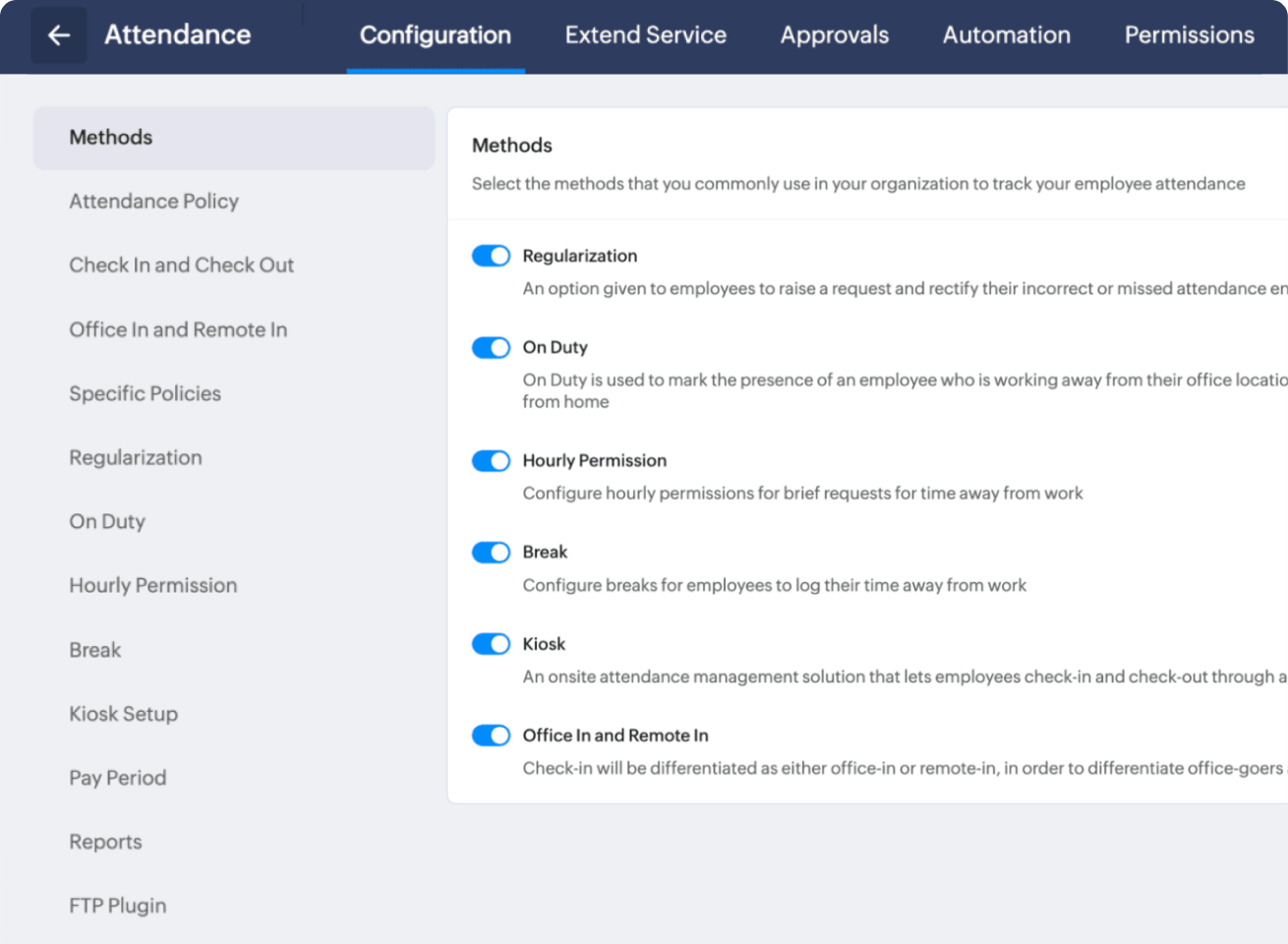This screenshot has height=944, width=1288.
Task: Switch off the Break toggle
Action: pyautogui.click(x=491, y=552)
